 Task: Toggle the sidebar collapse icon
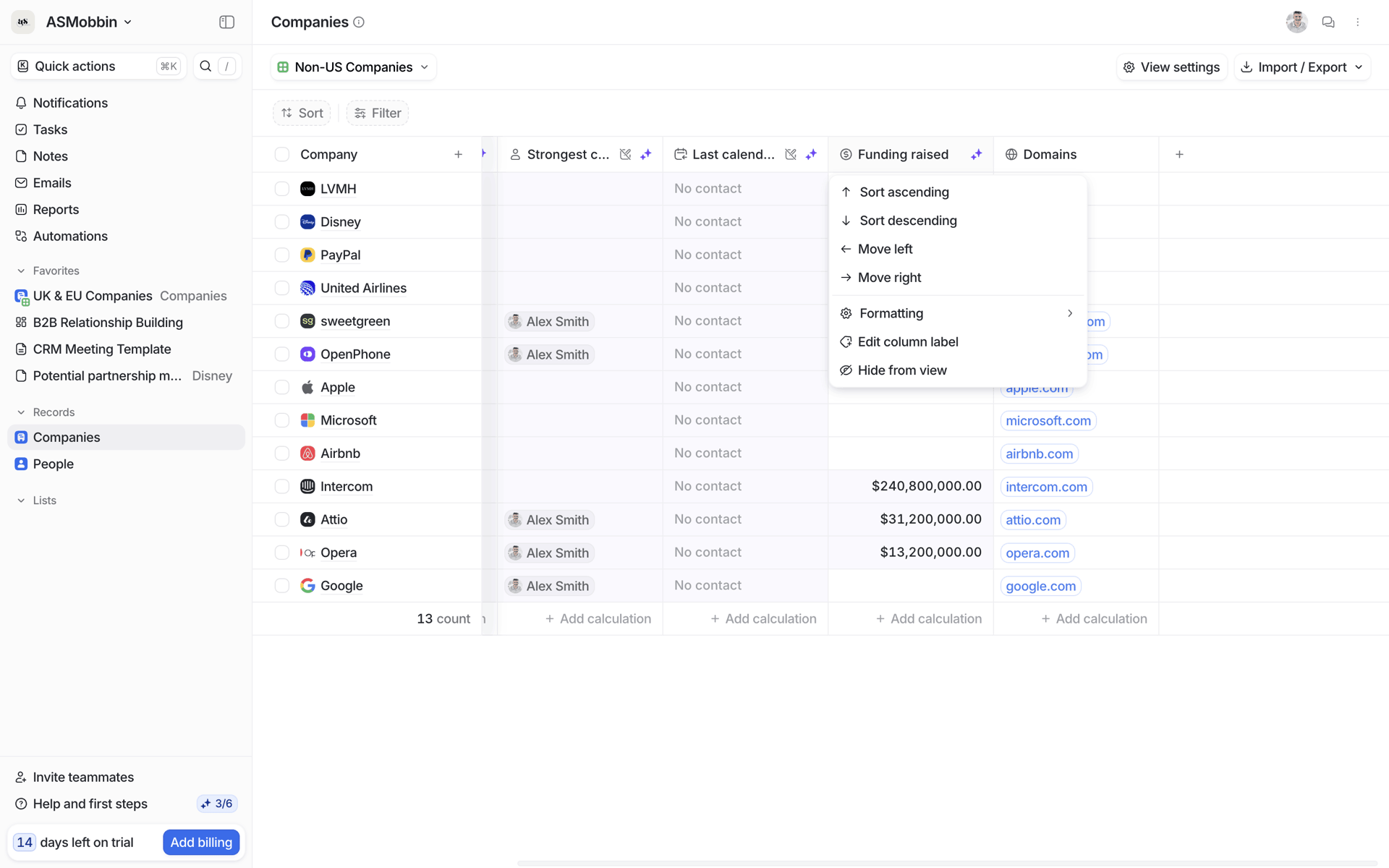point(226,22)
